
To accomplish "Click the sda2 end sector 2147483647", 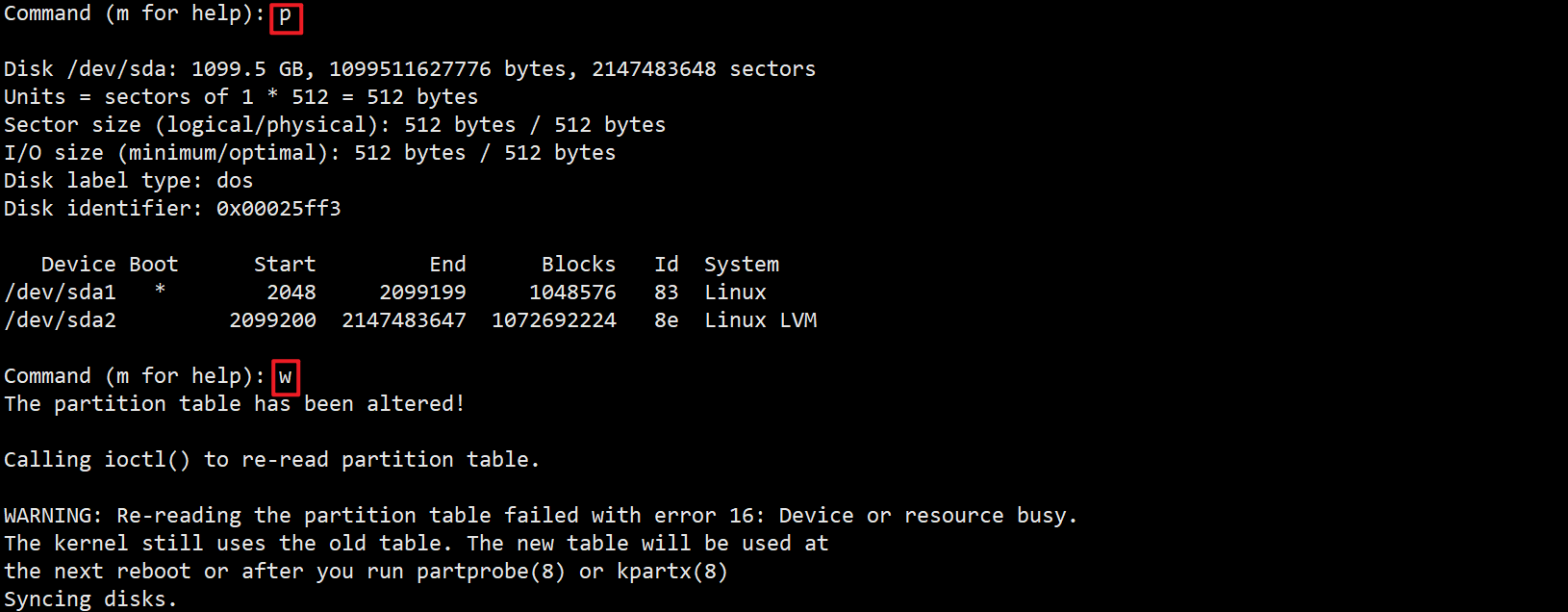I will [404, 320].
